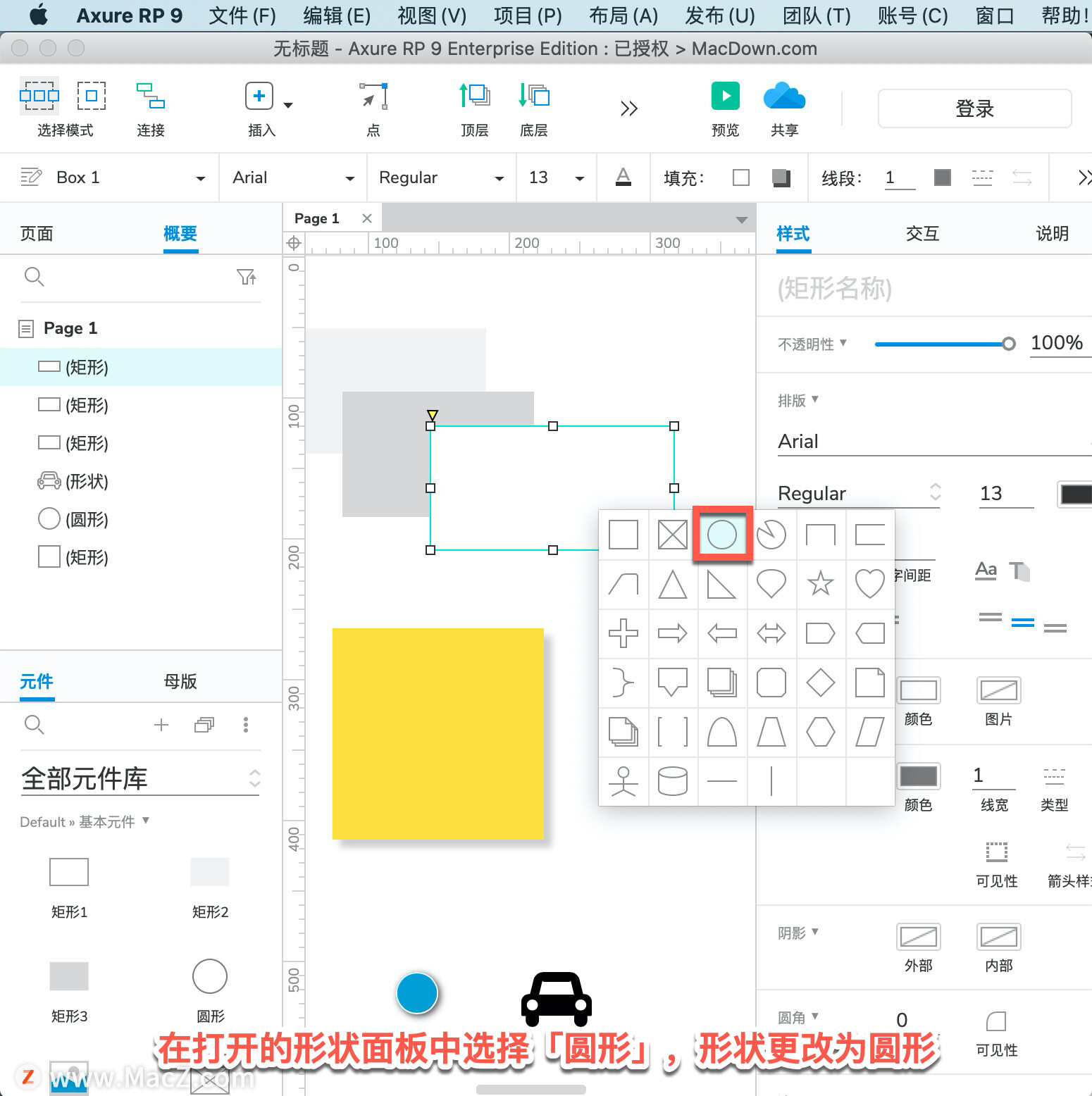Pick the triangle shape in shape panel
The width and height of the screenshot is (1092, 1096).
pos(673,584)
